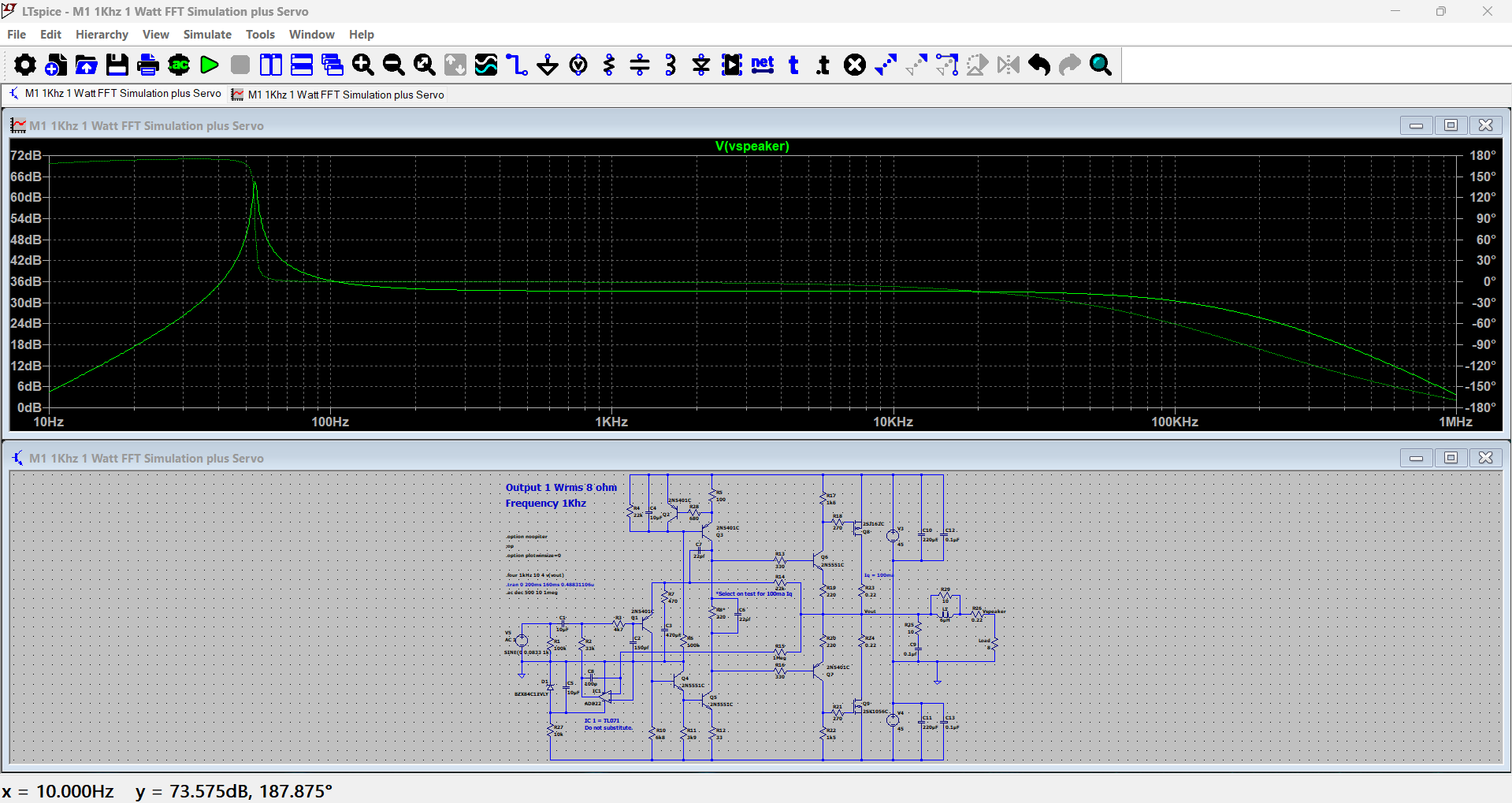Tile windows horizontally

click(x=302, y=65)
